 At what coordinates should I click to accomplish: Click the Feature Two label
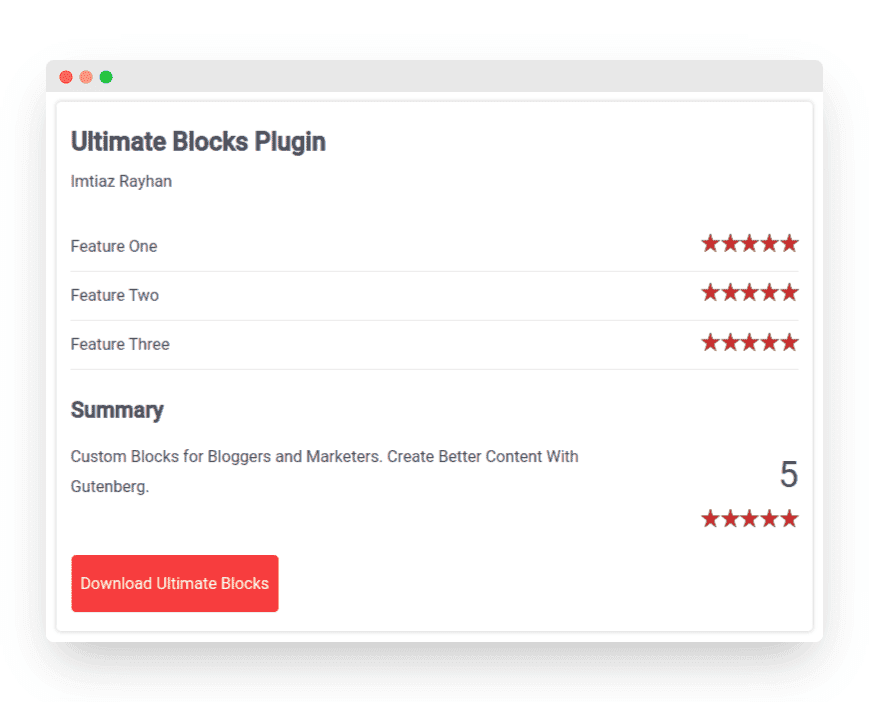coord(115,295)
